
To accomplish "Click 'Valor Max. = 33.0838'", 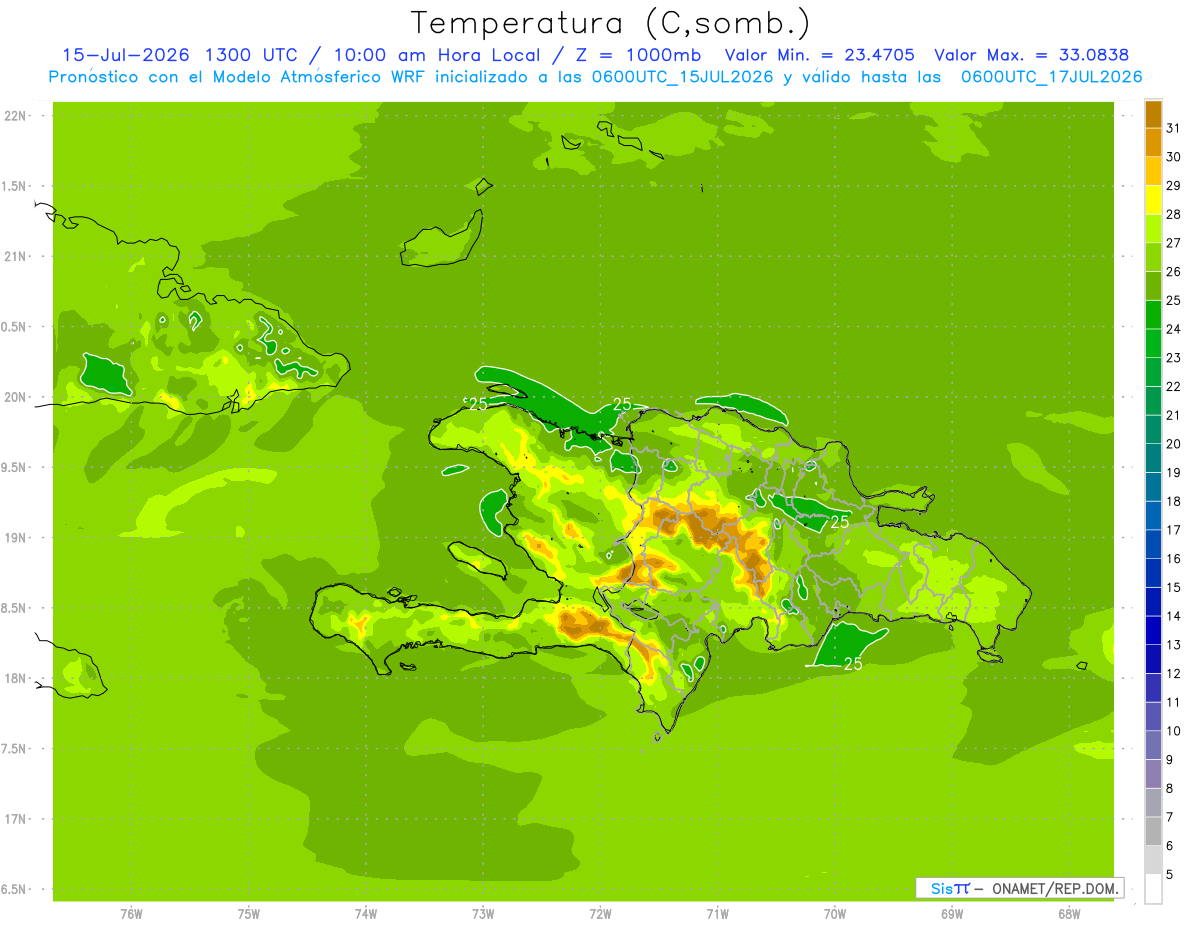I will coord(1033,55).
